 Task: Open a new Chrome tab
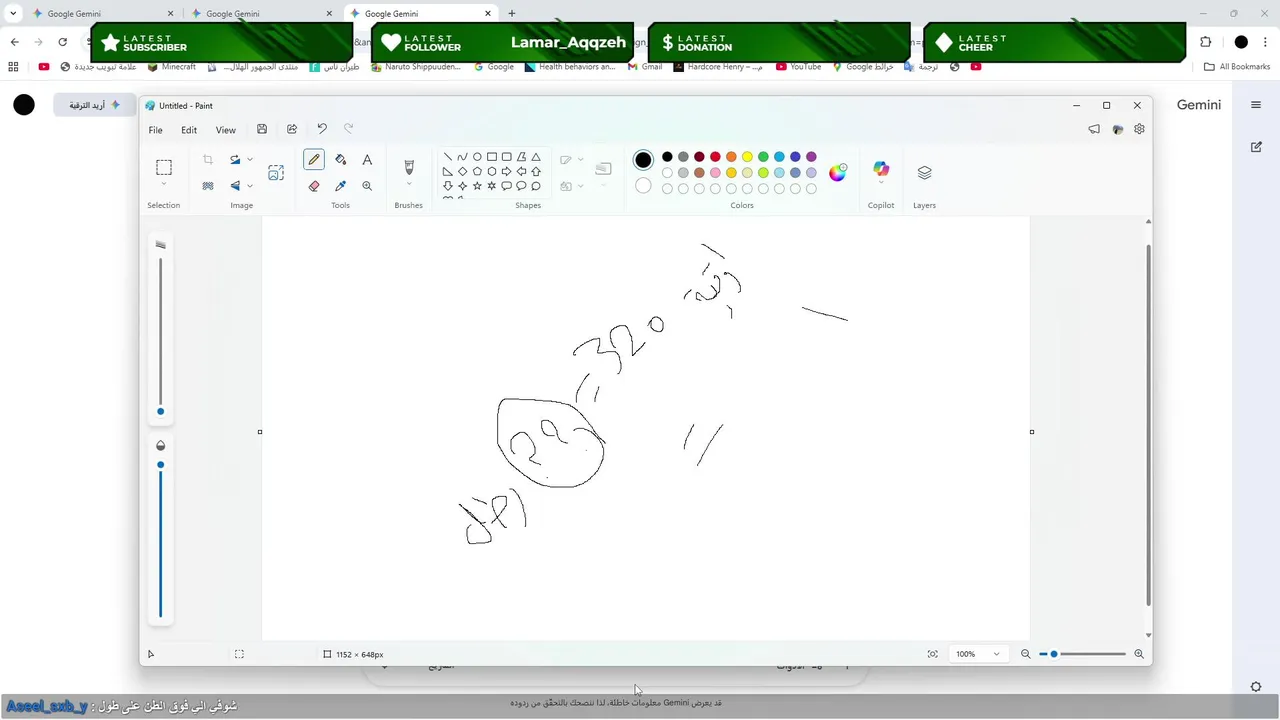coord(512,14)
